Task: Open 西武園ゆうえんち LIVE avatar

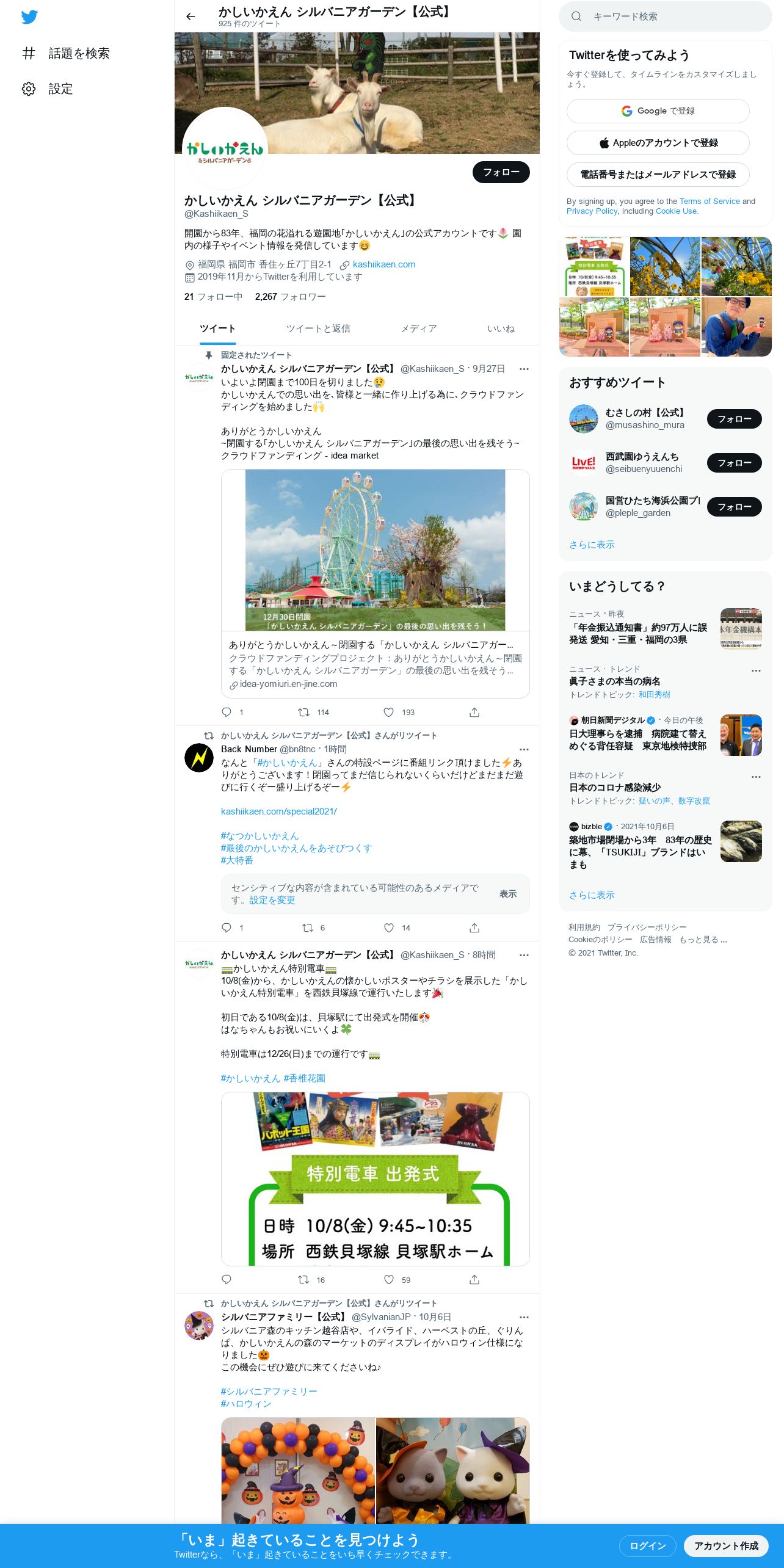Action: click(584, 463)
